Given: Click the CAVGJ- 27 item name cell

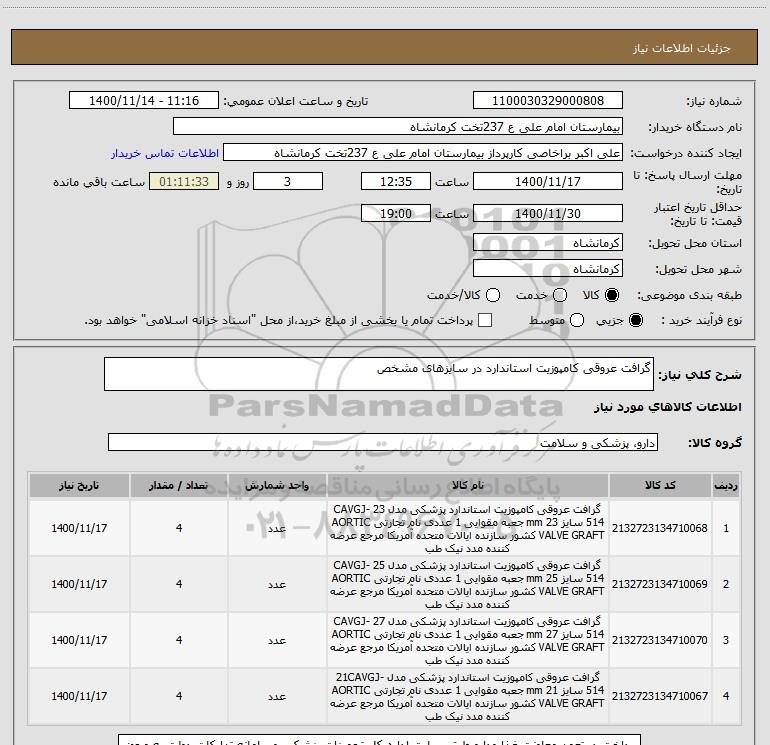Looking at the screenshot, I should pos(467,640).
